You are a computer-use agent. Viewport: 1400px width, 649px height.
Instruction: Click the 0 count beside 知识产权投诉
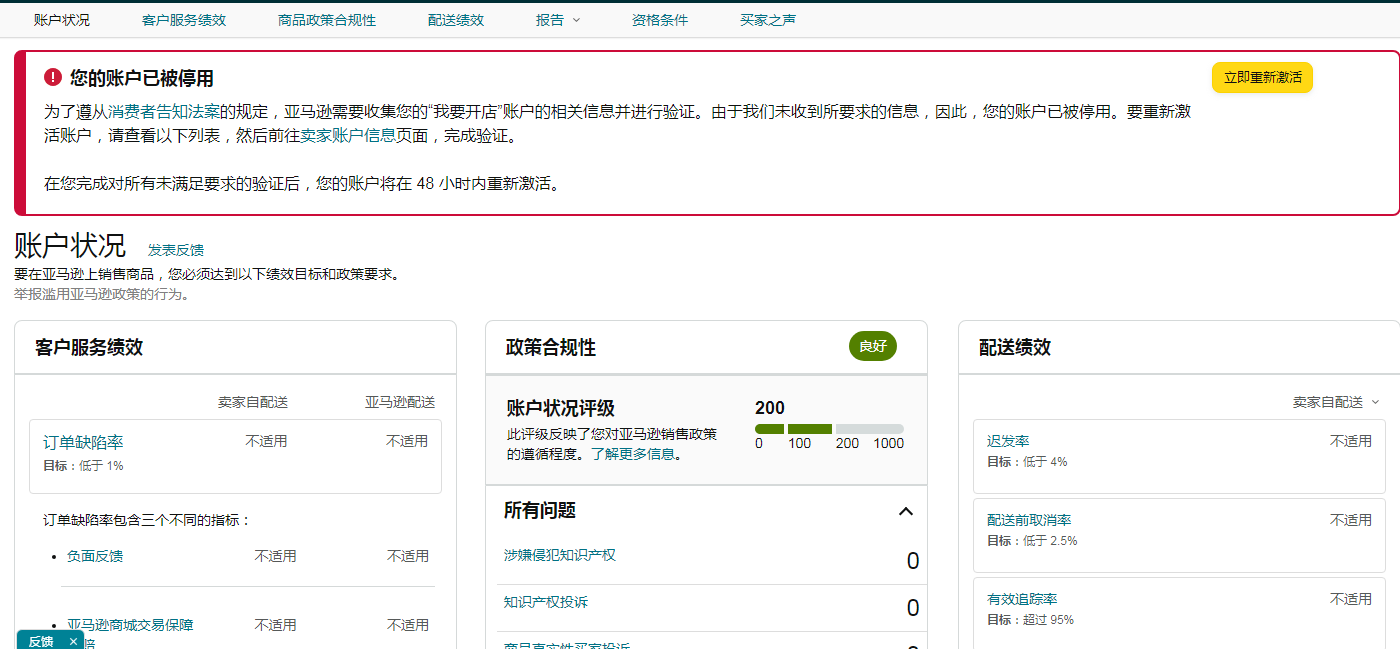click(913, 608)
